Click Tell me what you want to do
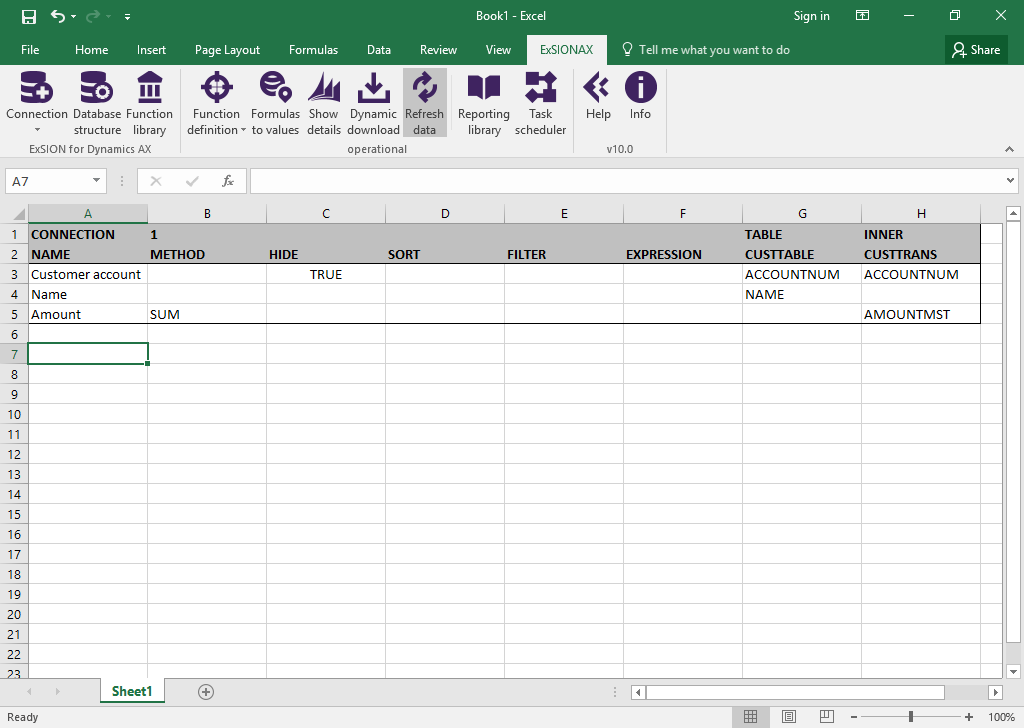Screen dimensions: 1024x728 (706, 50)
